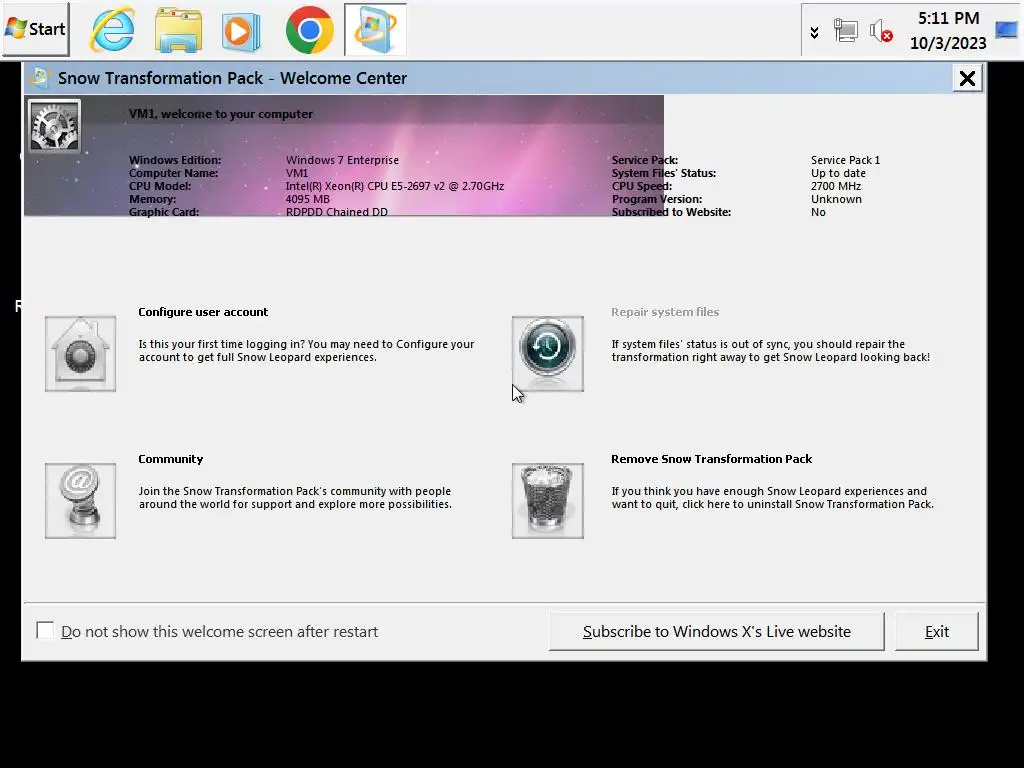Click the show desktop icon beside the clock

tap(1006, 30)
